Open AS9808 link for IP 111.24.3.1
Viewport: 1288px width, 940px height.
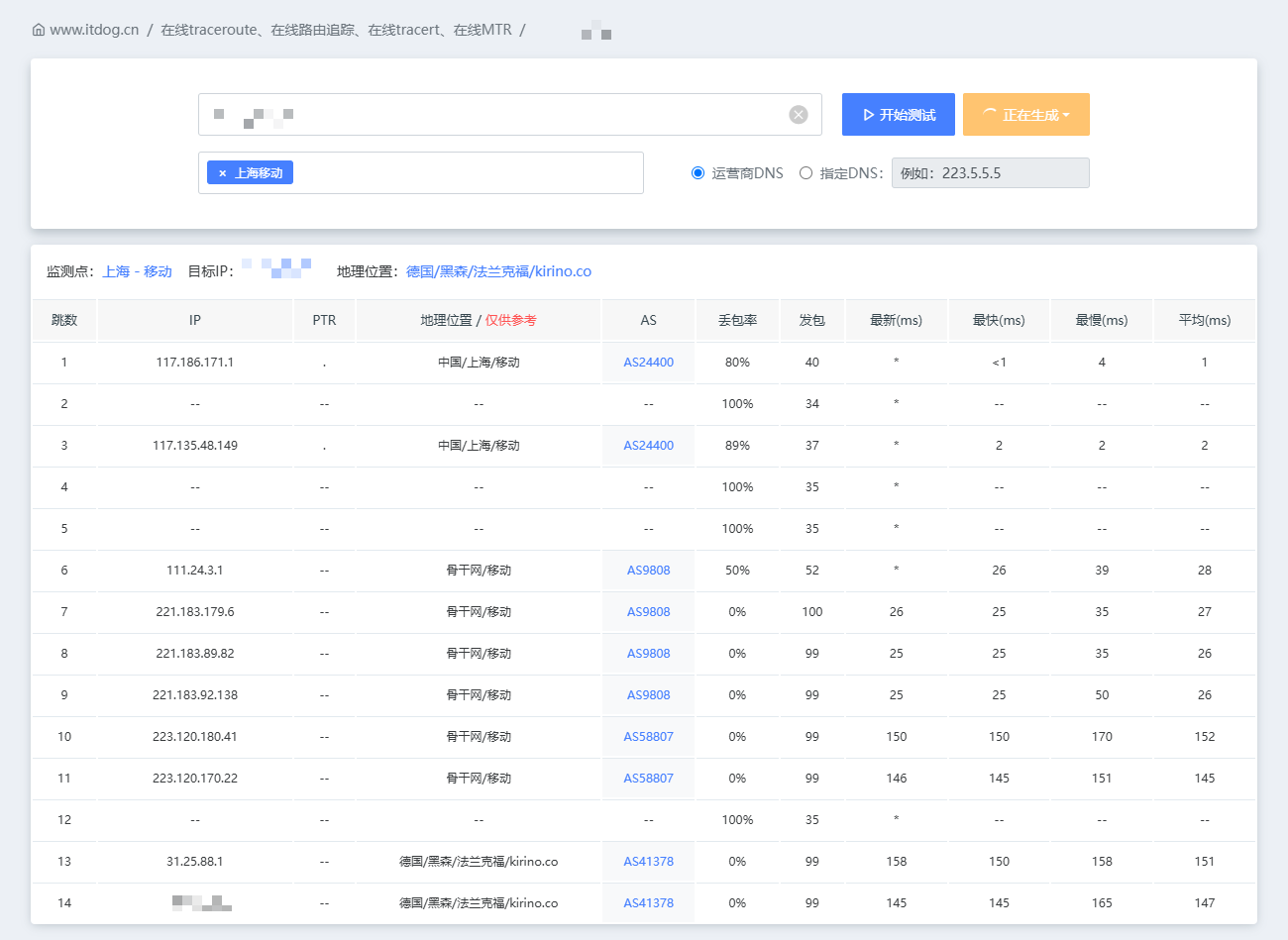point(649,571)
